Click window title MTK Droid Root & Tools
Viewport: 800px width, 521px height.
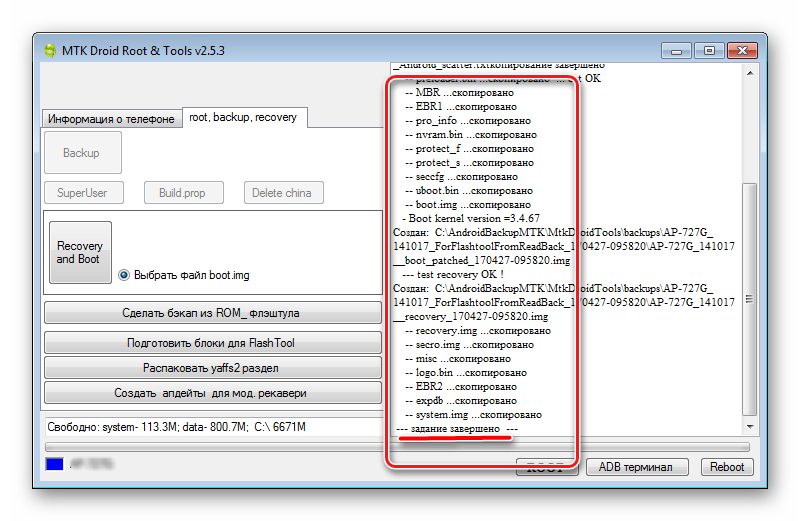click(143, 51)
